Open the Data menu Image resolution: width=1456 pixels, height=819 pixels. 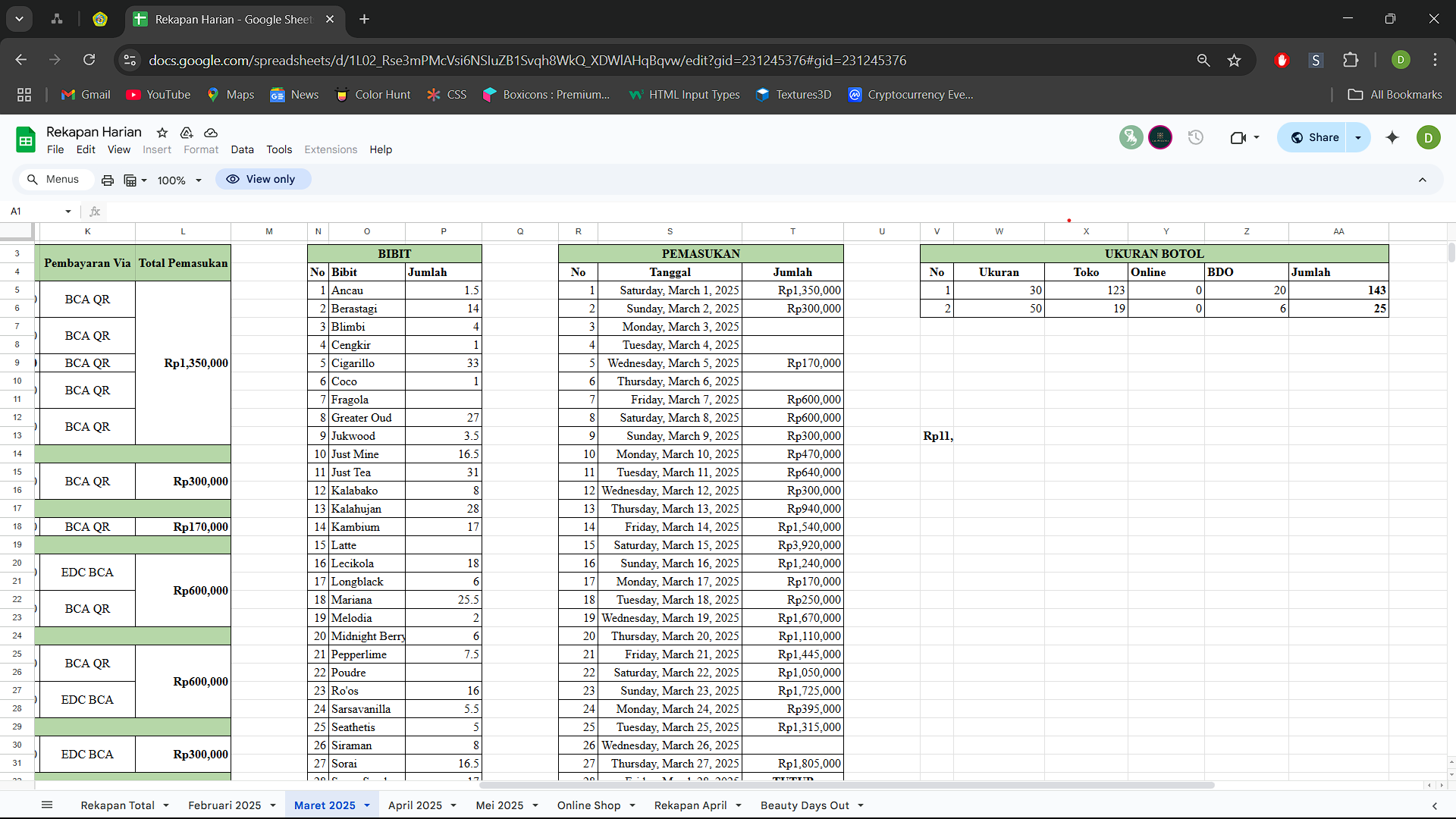[x=242, y=149]
